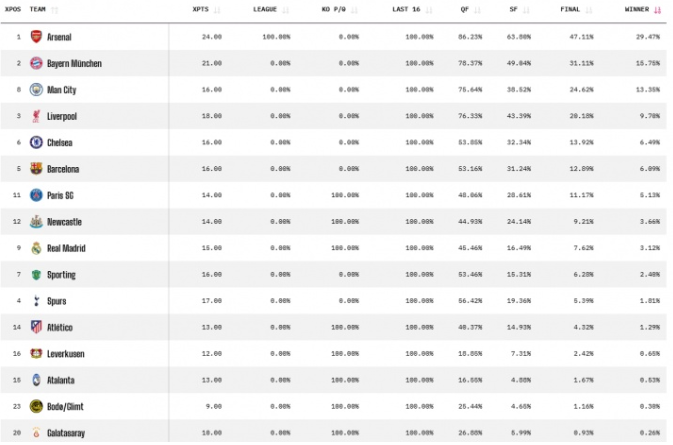This screenshot has height=445, width=673.
Task: Select the Man City badge
Action: (x=37, y=90)
